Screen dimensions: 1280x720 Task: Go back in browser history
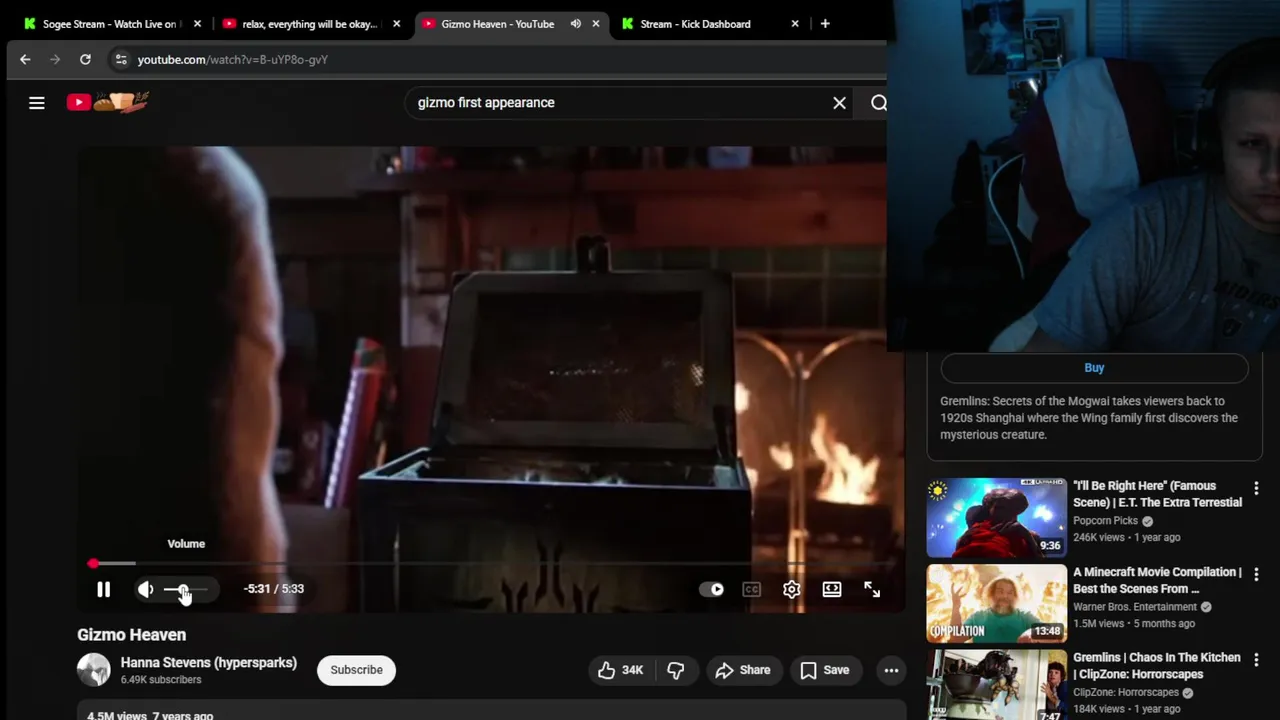(25, 60)
